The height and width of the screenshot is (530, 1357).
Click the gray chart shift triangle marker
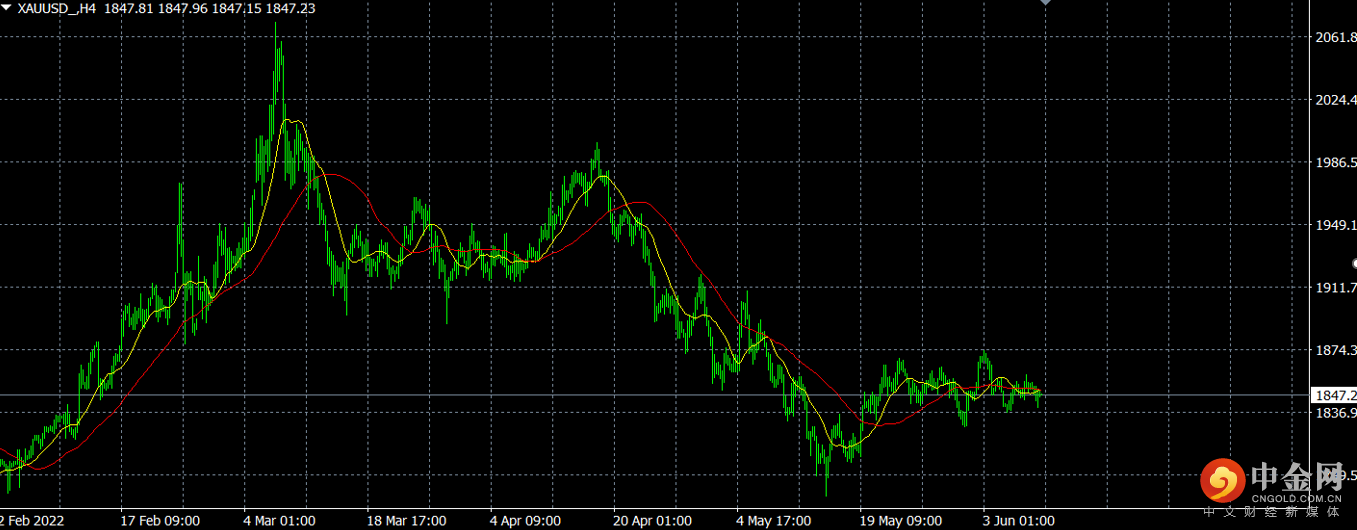pyautogui.click(x=1046, y=3)
